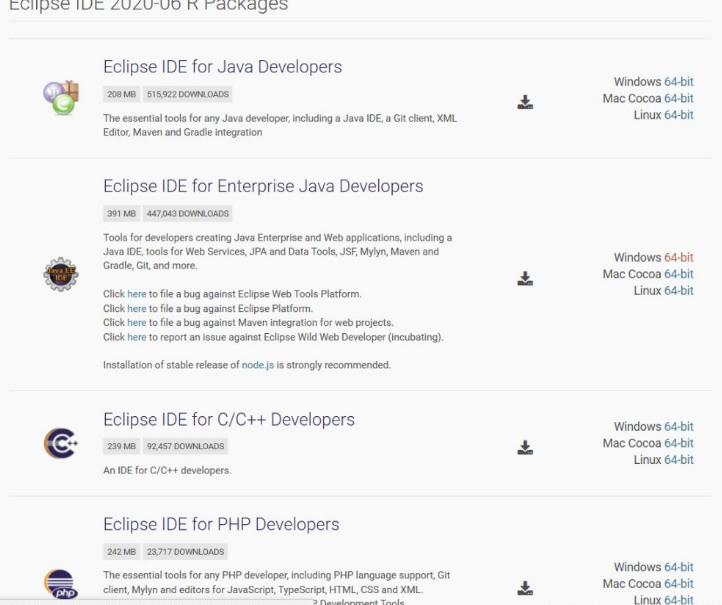The height and width of the screenshot is (605, 722).
Task: Download Java Developers Mac Cocoa 64-bit
Action: (679, 98)
